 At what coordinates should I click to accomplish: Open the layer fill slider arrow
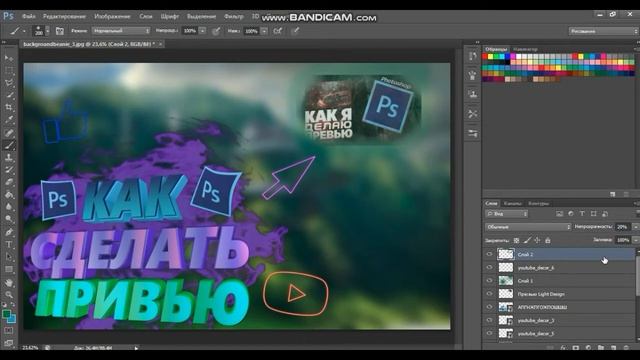[x=635, y=240]
